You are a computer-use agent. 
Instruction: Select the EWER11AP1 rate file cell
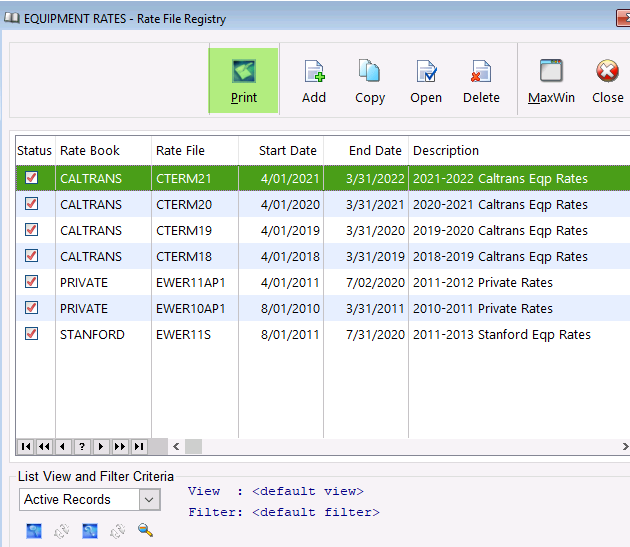(x=195, y=283)
